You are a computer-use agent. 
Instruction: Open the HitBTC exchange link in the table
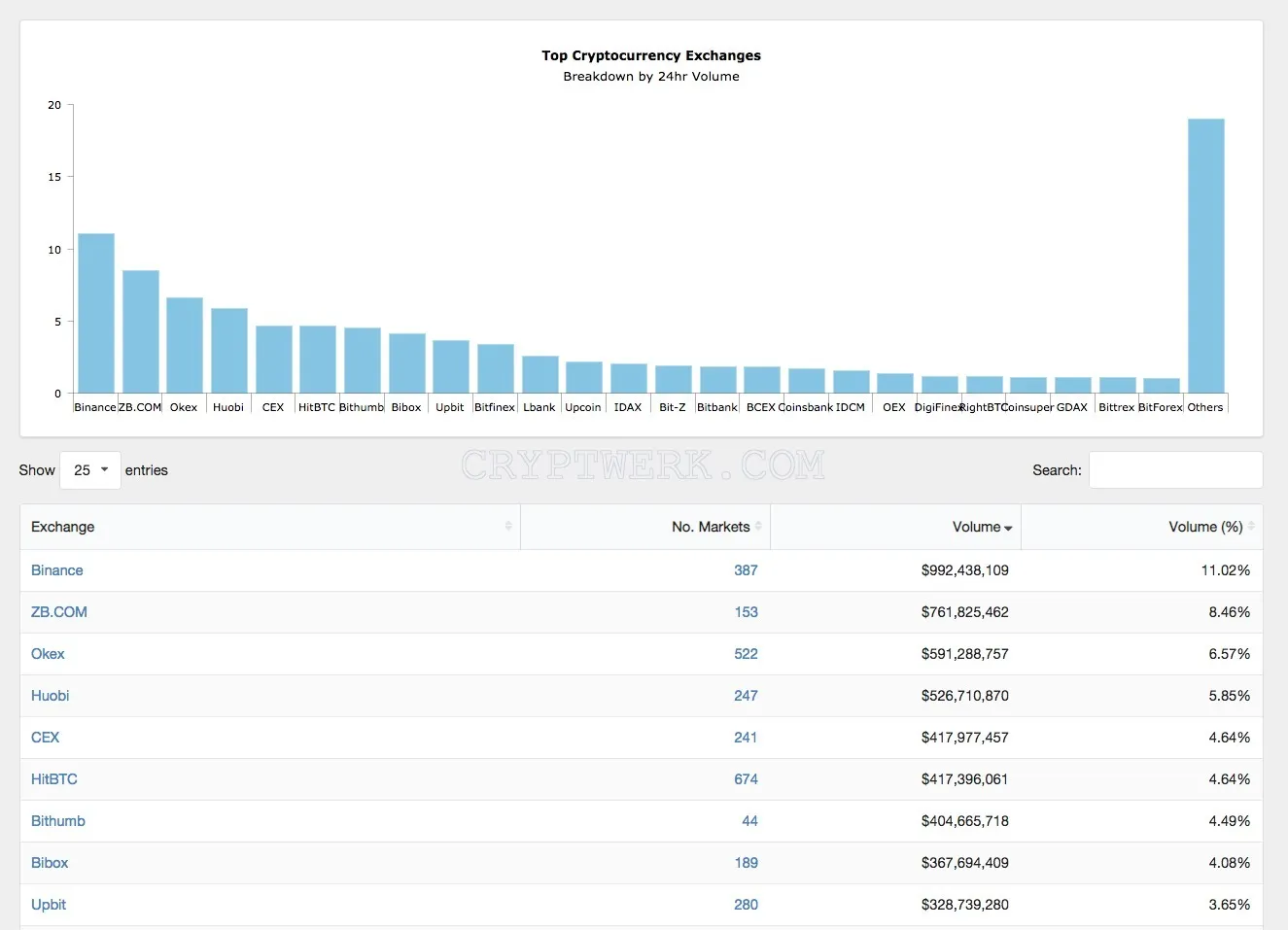coord(54,779)
